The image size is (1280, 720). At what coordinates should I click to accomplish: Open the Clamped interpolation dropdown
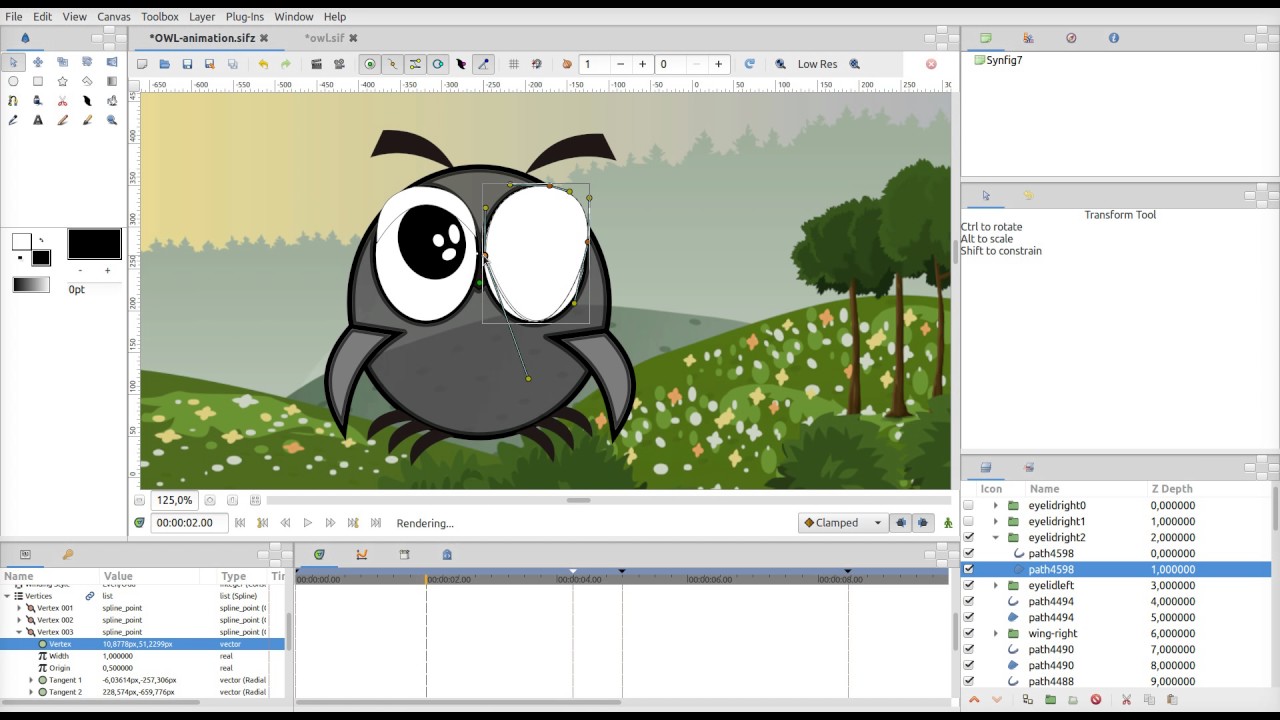[843, 523]
